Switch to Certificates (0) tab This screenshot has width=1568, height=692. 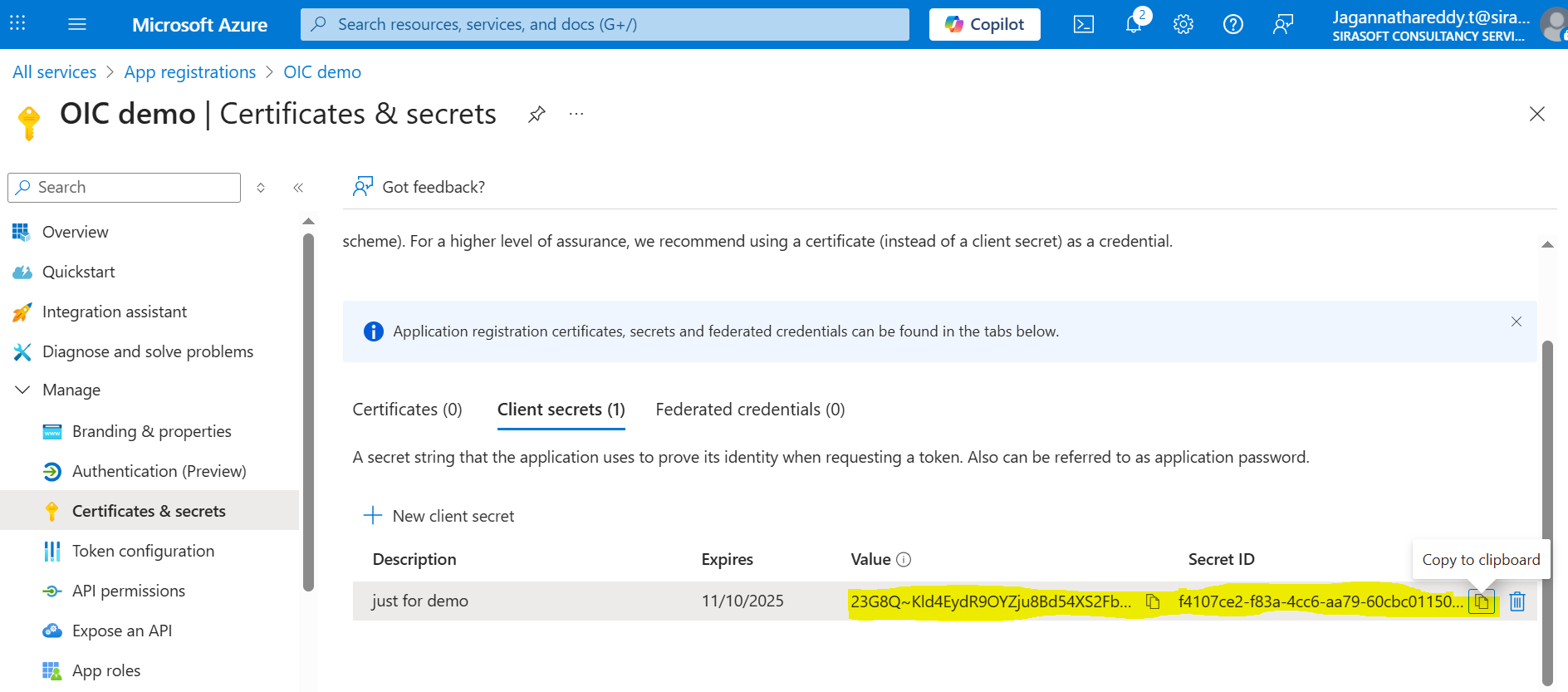407,410
